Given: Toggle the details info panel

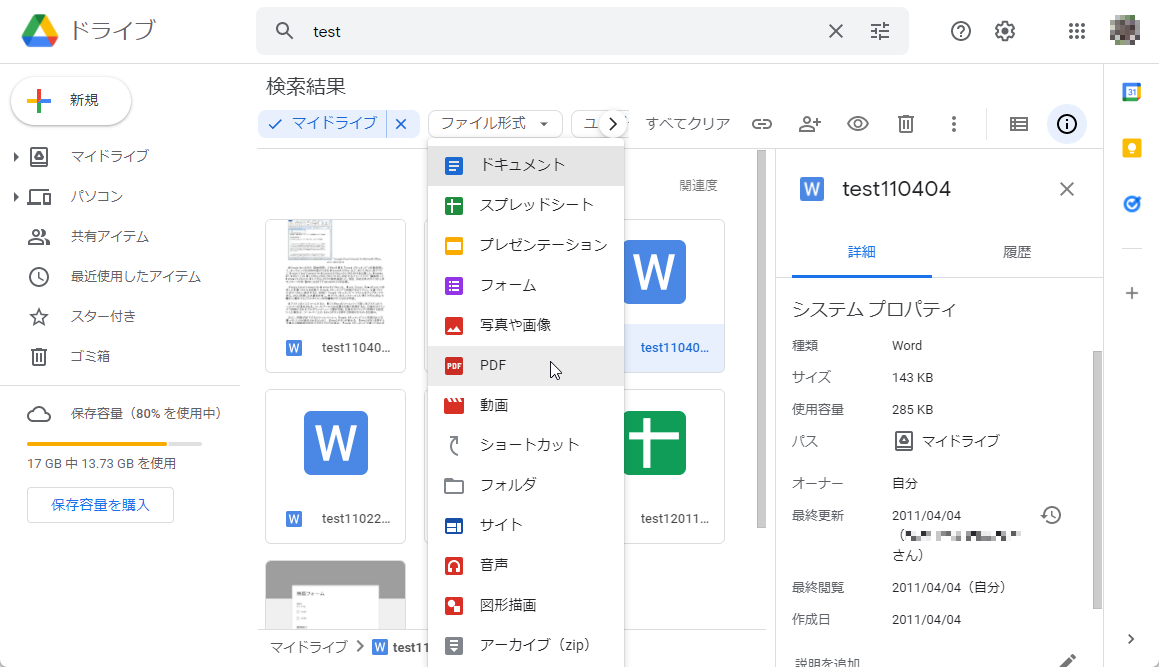Looking at the screenshot, I should 1066,124.
